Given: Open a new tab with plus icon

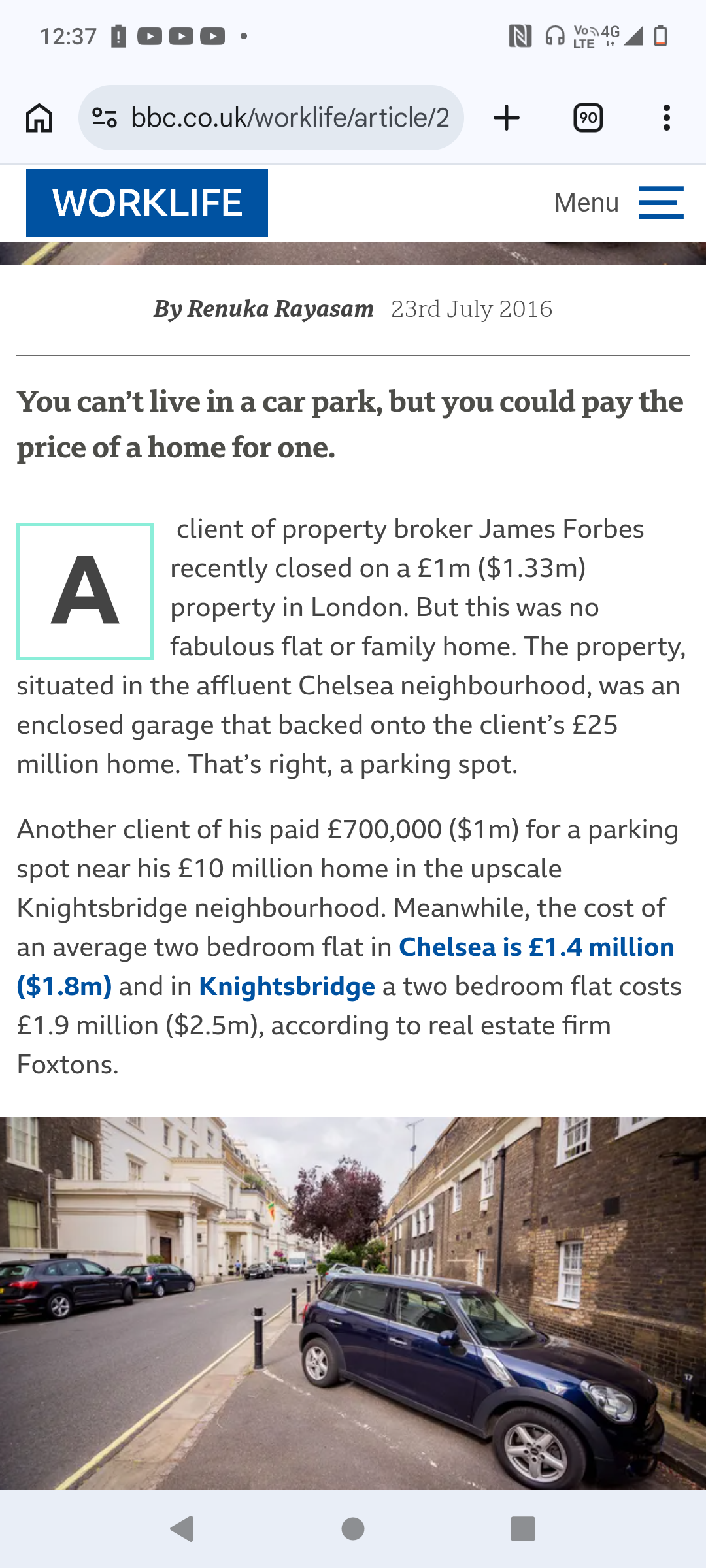Looking at the screenshot, I should 507,118.
